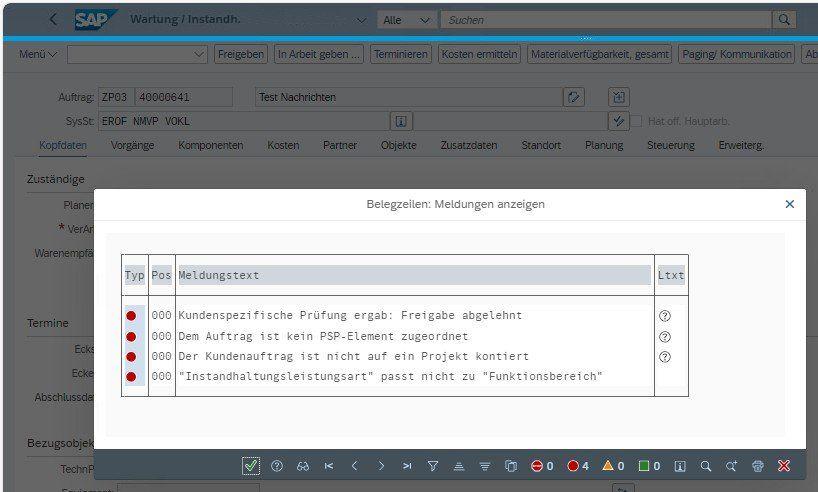Open the filter funnel icon
The width and height of the screenshot is (818, 492).
[432, 466]
